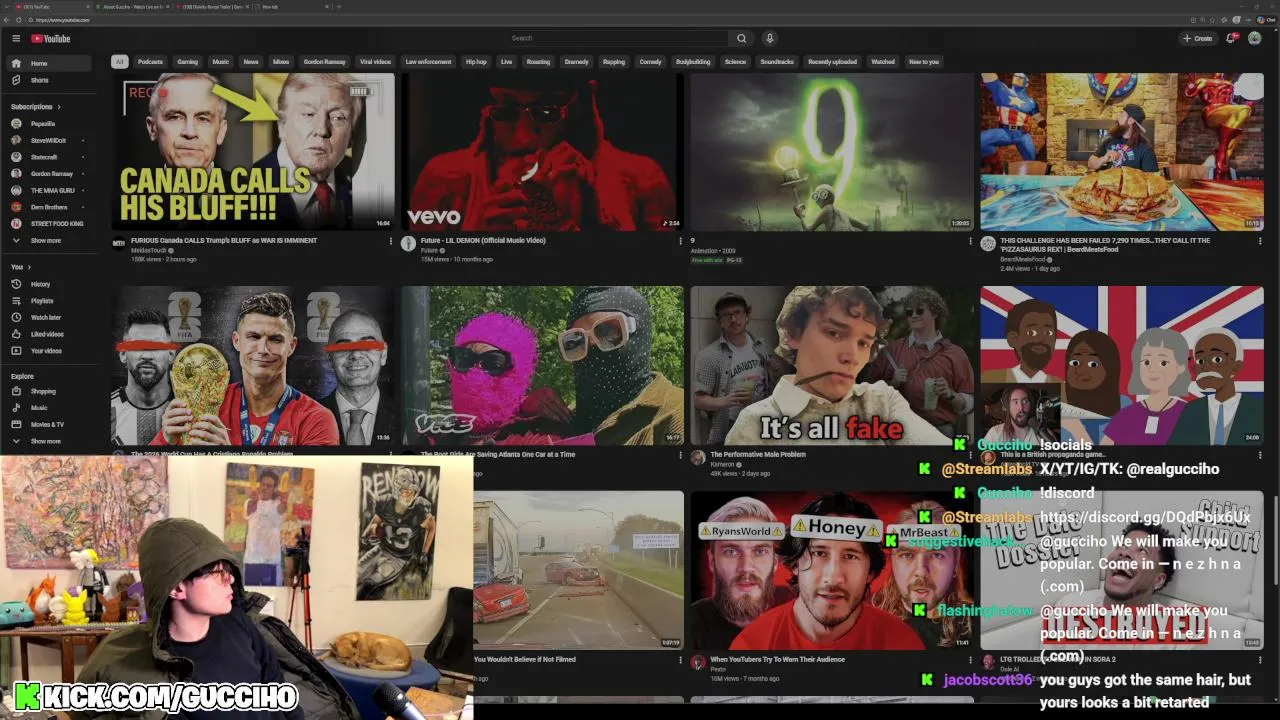Viewport: 1280px width, 720px height.
Task: Switch to the About Guccino browser tab
Action: [132, 7]
